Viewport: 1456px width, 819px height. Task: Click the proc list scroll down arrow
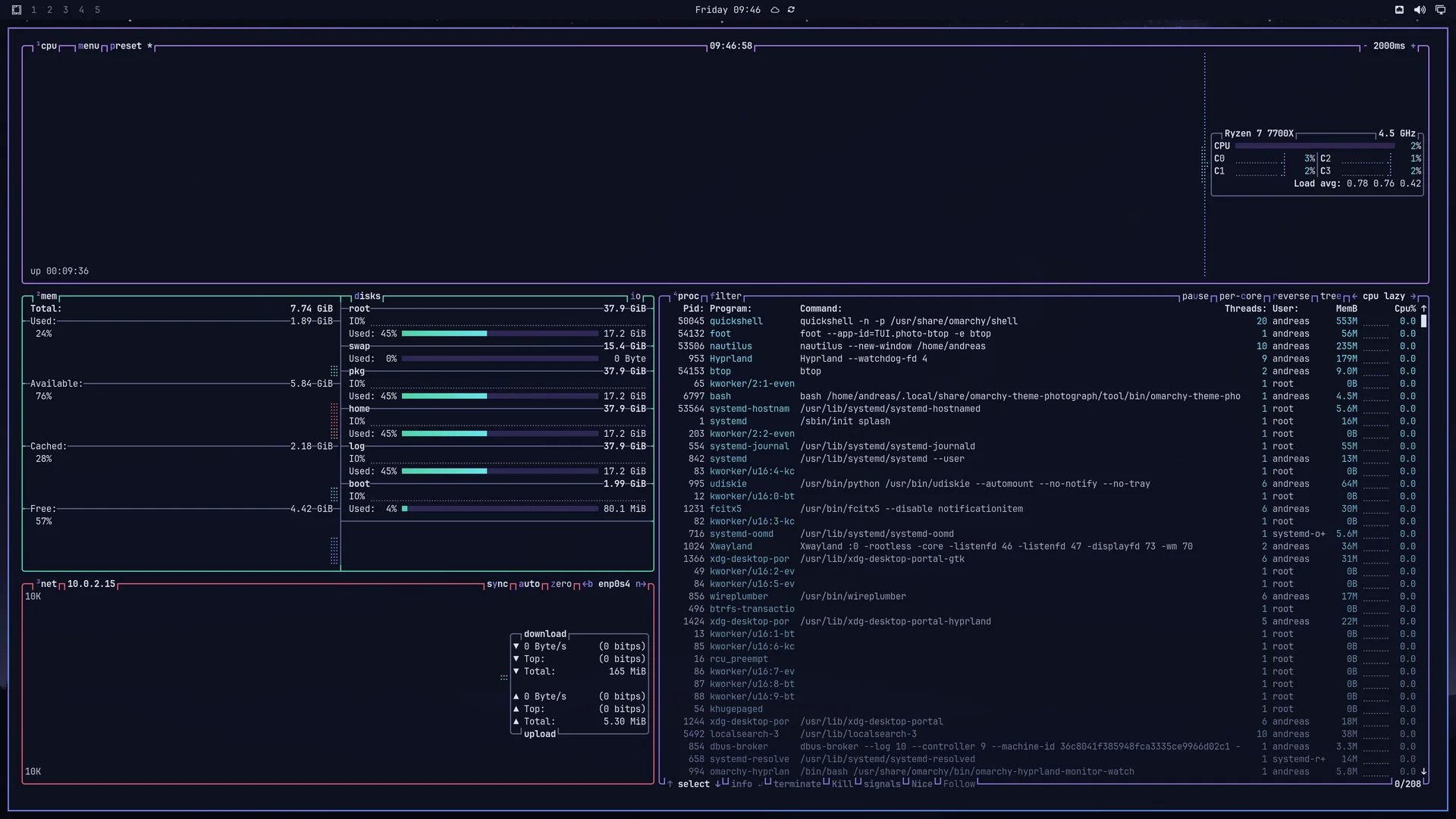1423,771
